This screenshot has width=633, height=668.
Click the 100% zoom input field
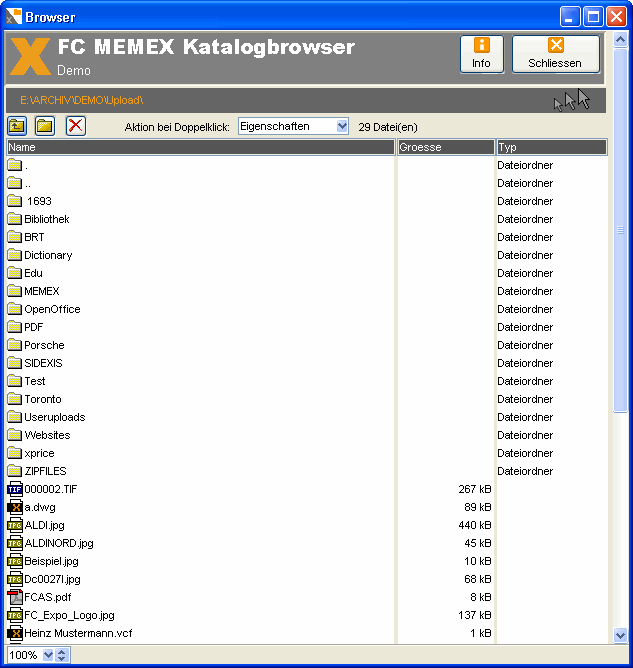tap(24, 655)
